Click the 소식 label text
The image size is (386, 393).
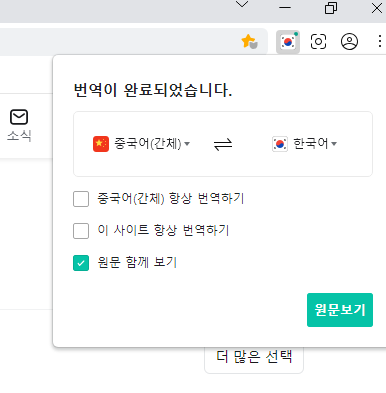click(x=19, y=136)
